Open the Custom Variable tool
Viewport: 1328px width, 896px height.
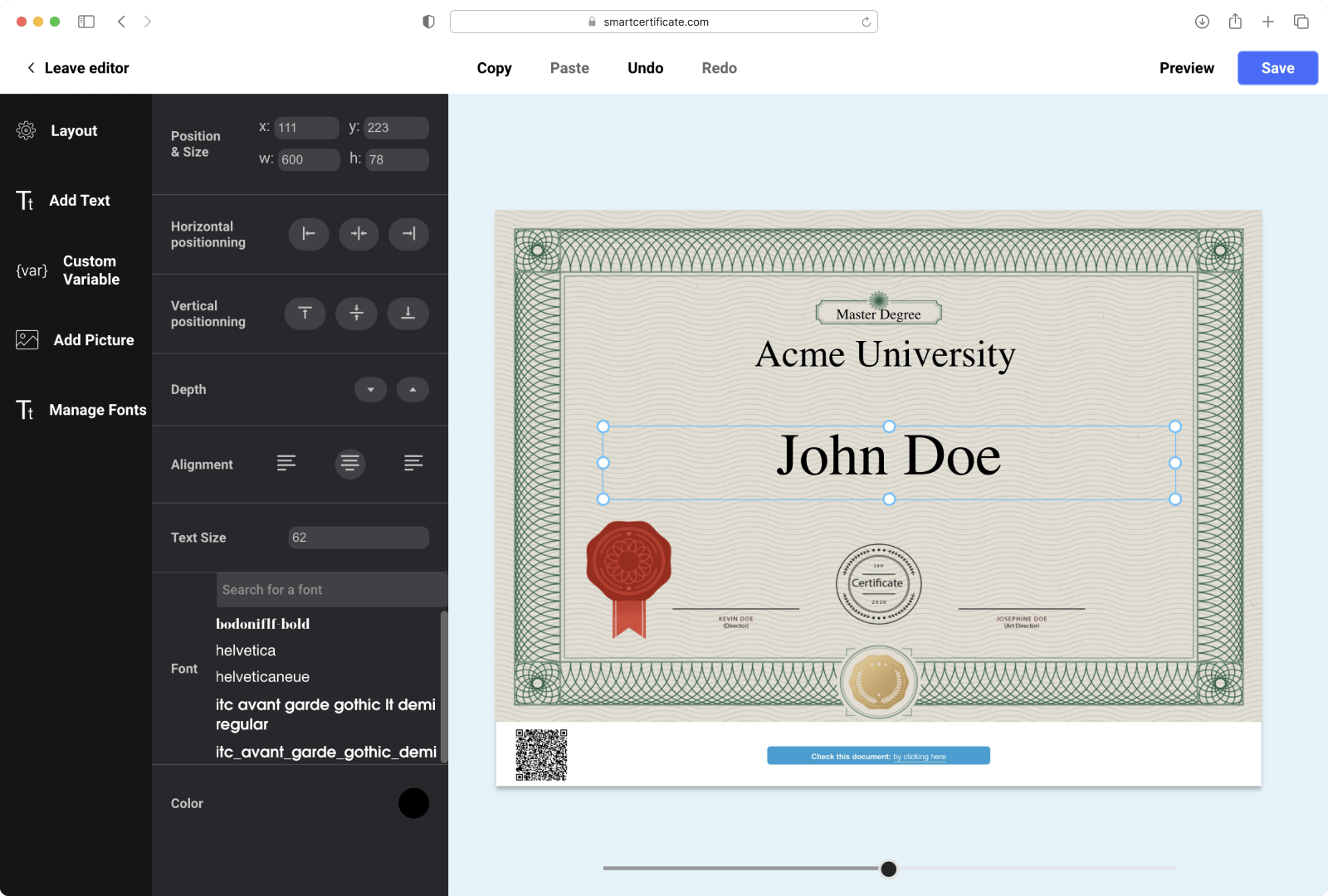[x=90, y=270]
